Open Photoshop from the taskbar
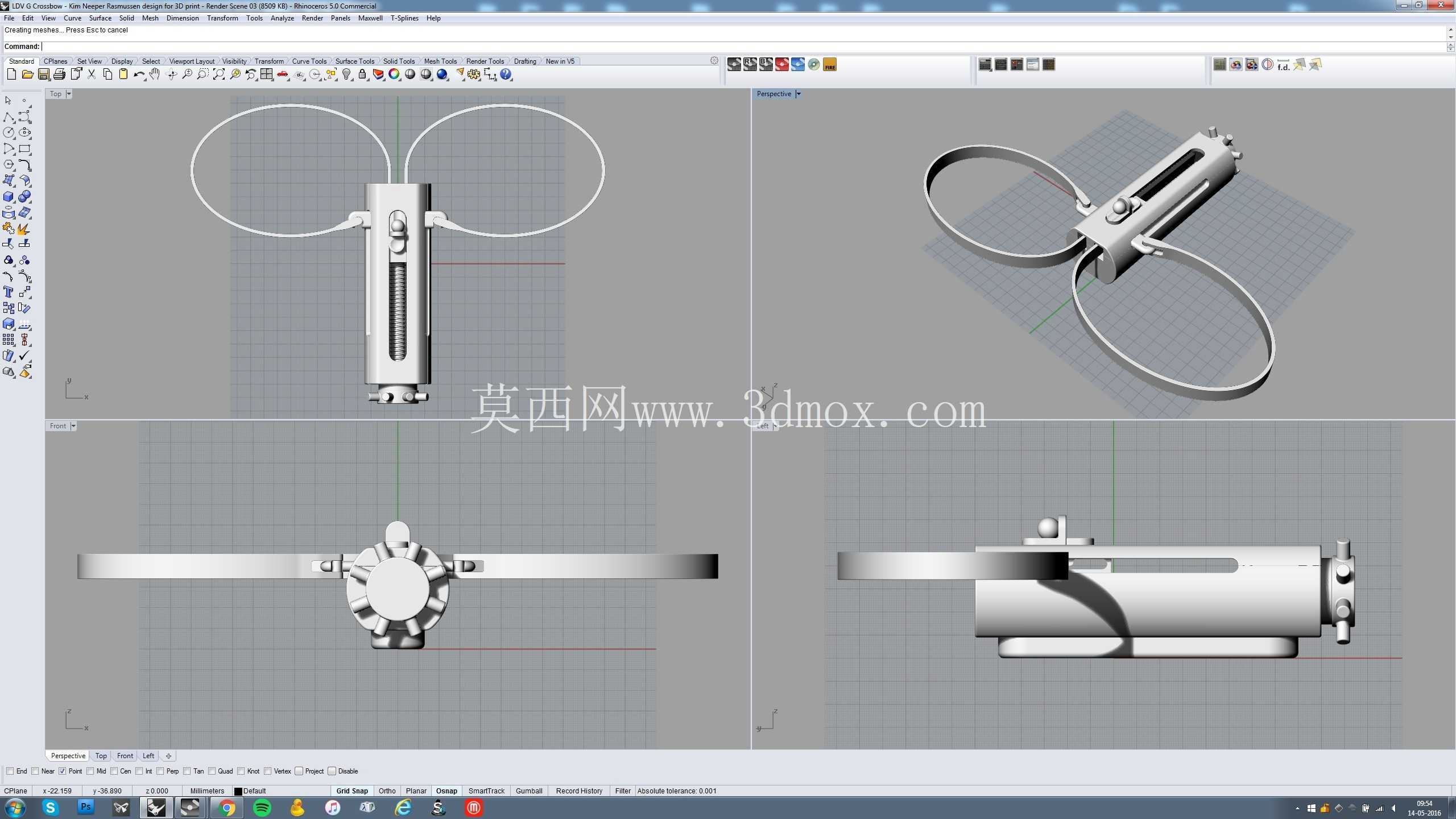 click(86, 808)
